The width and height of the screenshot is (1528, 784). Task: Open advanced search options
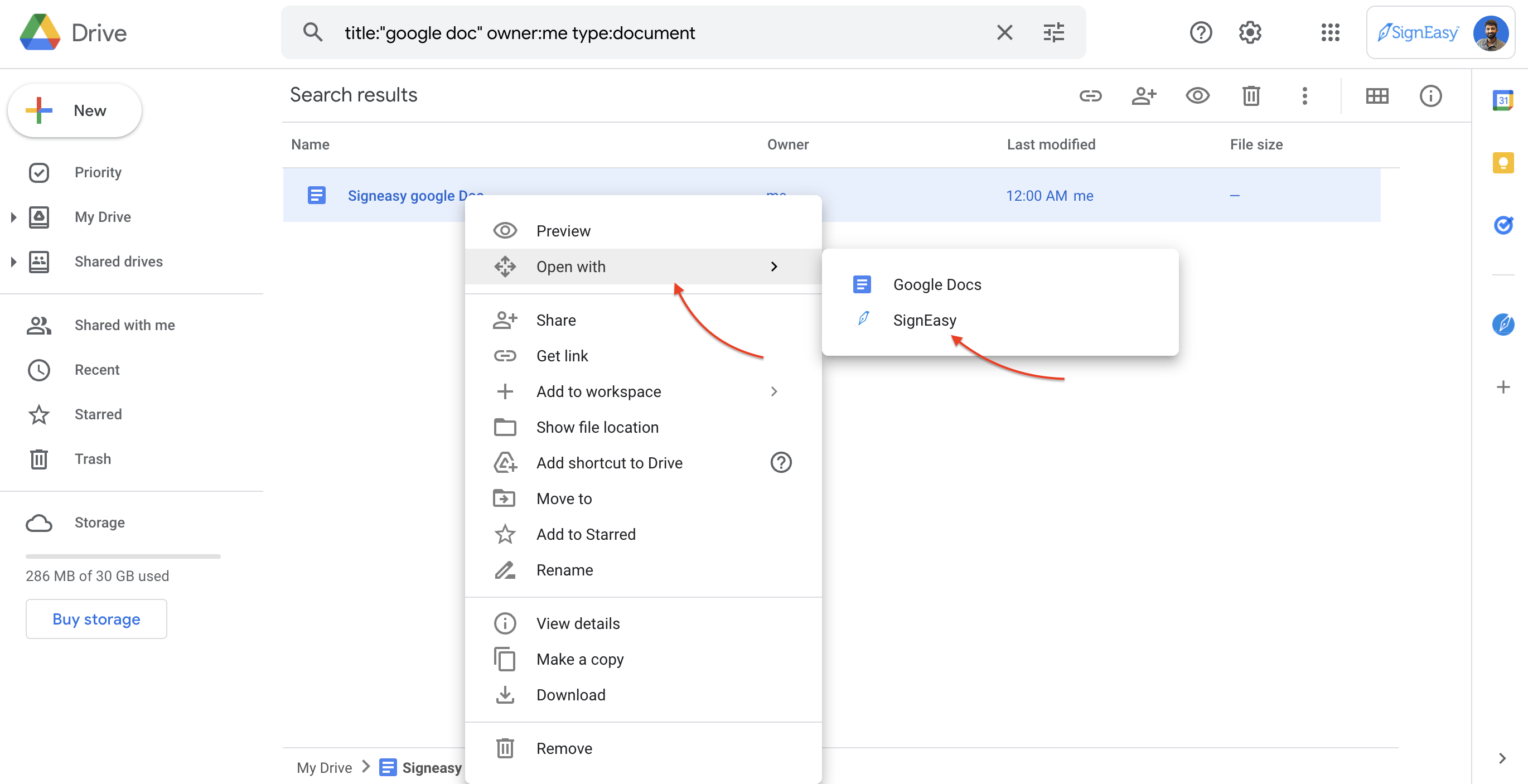pyautogui.click(x=1053, y=32)
